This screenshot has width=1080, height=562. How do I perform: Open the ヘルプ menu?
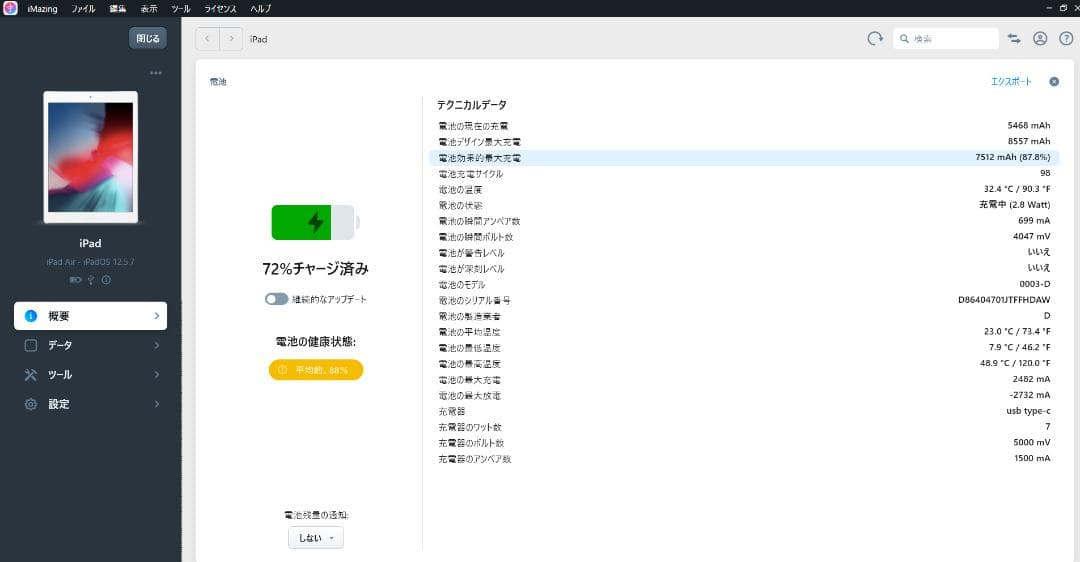pos(260,9)
